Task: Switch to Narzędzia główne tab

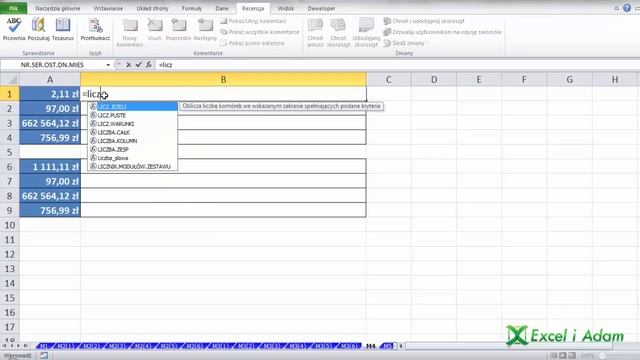Action: pyautogui.click(x=58, y=8)
